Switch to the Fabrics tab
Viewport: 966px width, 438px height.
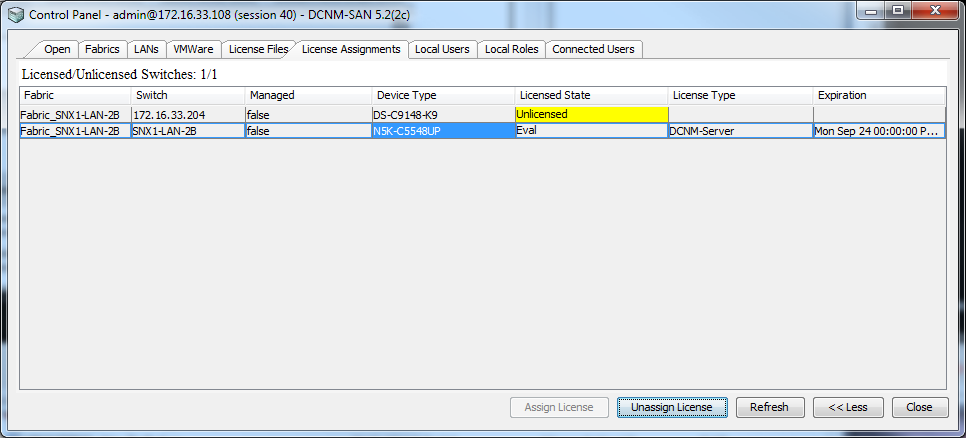(x=102, y=49)
